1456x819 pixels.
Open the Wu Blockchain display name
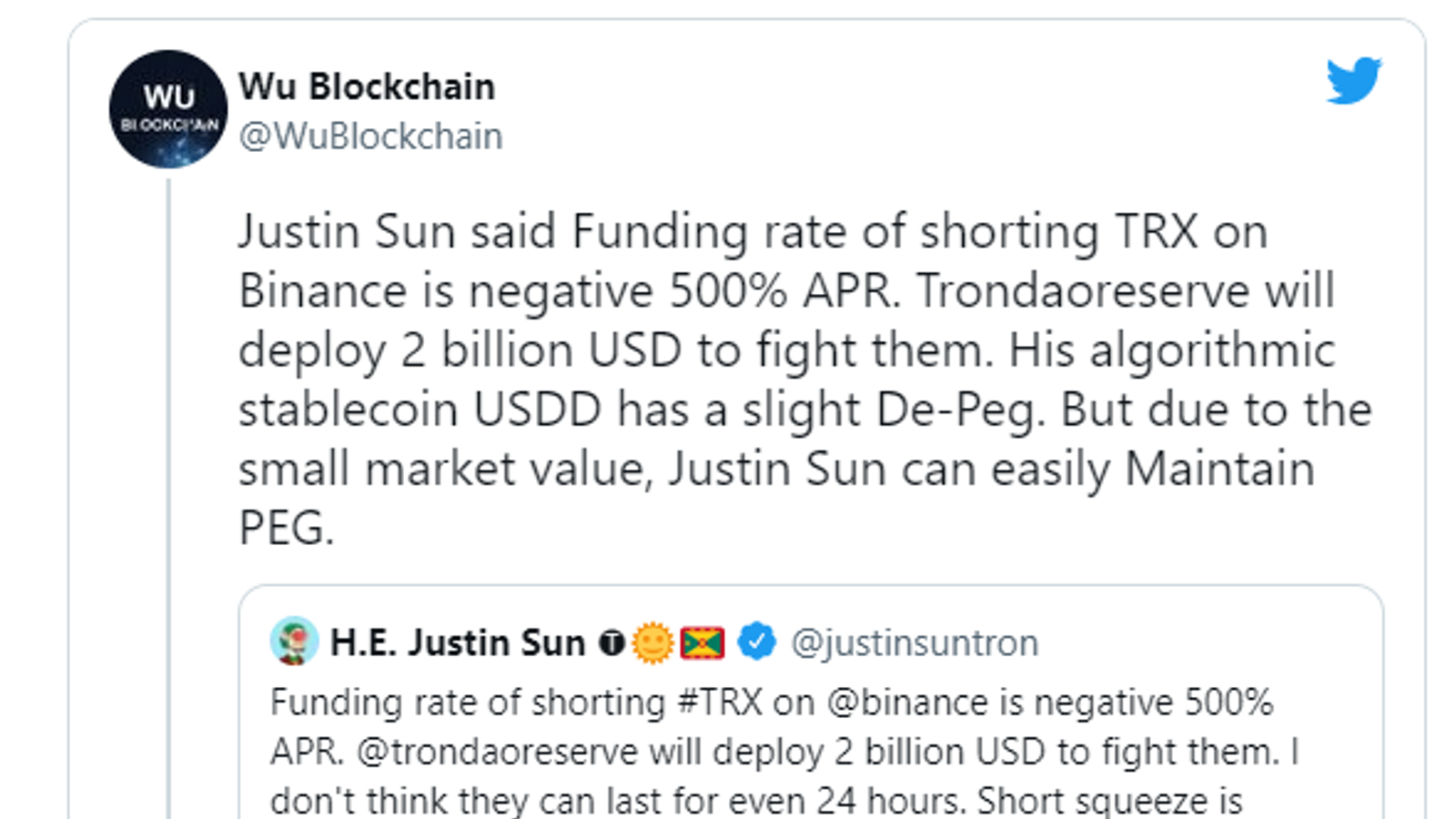point(367,86)
